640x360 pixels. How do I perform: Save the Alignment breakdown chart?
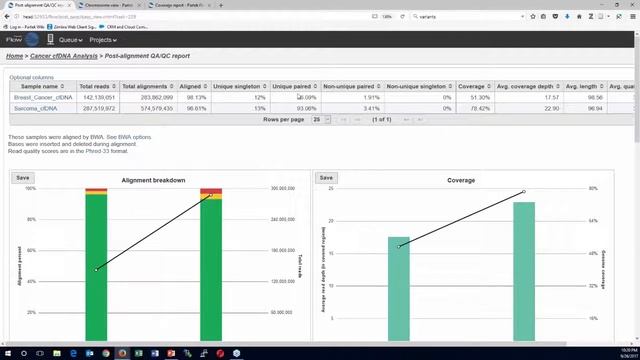coord(22,178)
